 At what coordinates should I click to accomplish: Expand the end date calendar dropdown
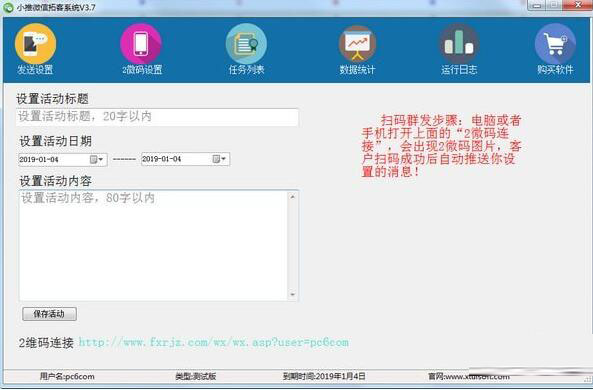219,159
